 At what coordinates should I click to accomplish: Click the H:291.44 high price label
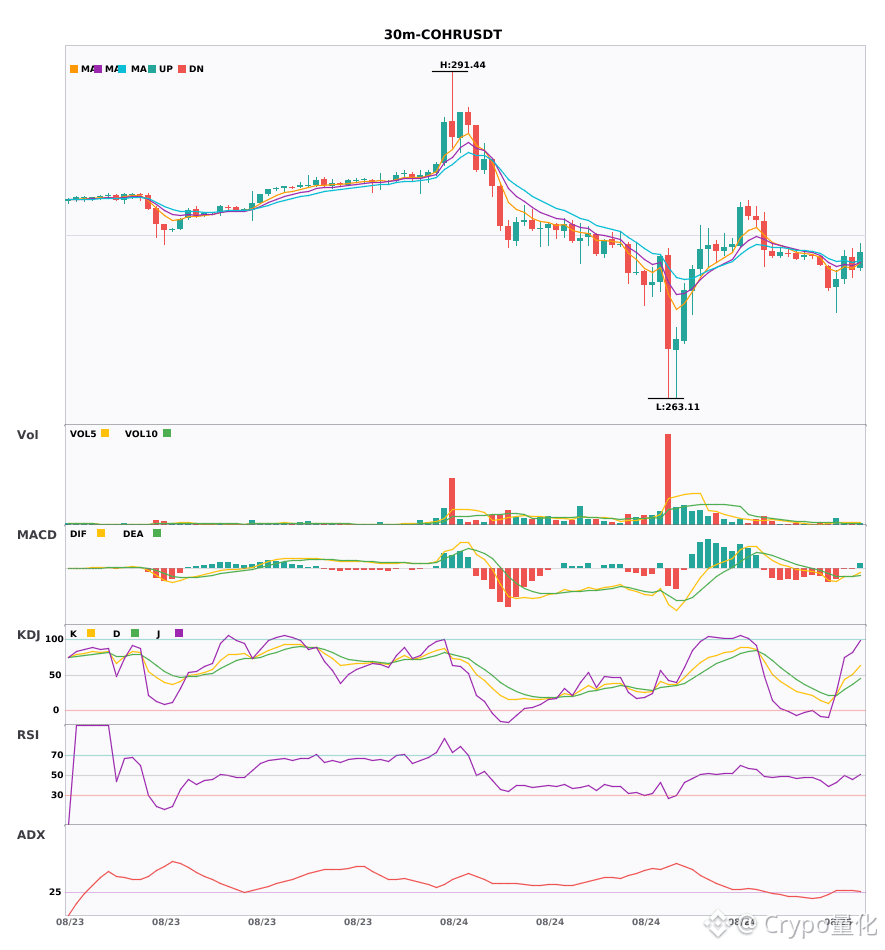[462, 65]
